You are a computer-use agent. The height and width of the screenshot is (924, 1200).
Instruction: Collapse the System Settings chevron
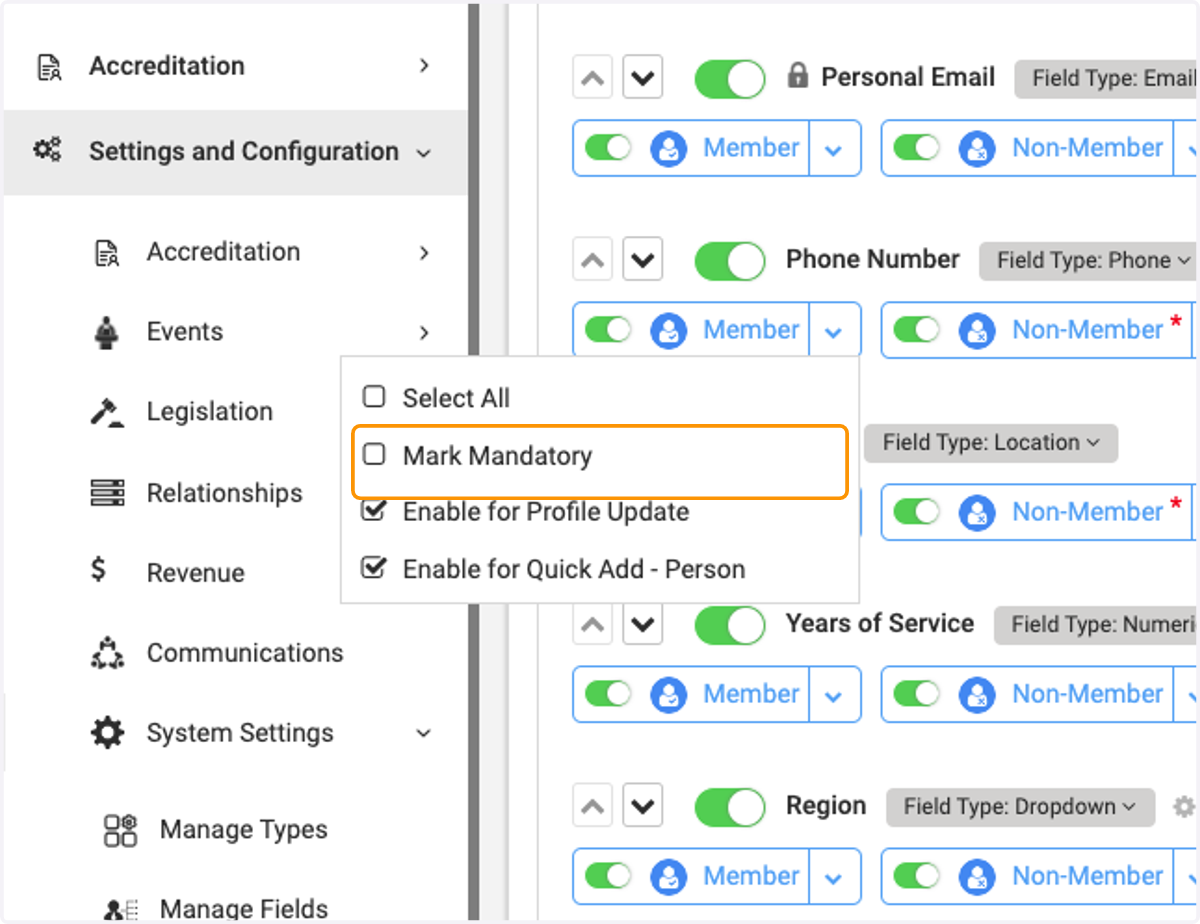point(424,733)
